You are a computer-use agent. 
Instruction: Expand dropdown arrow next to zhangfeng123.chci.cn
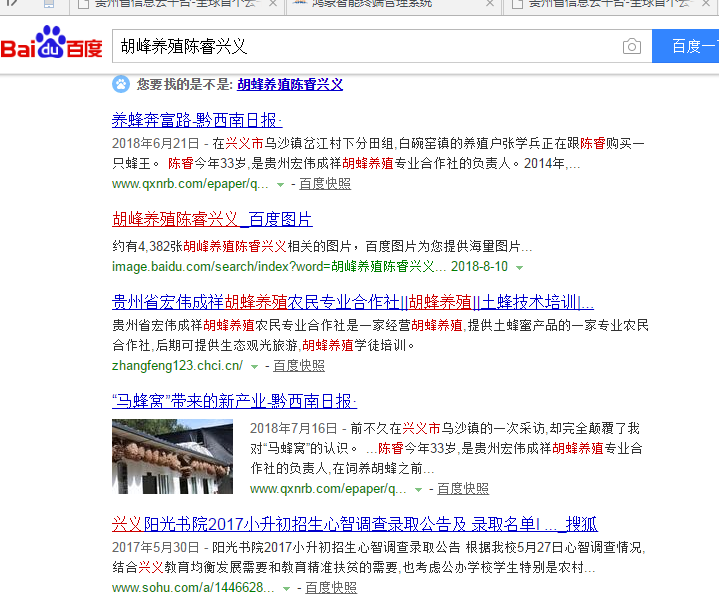pos(255,366)
